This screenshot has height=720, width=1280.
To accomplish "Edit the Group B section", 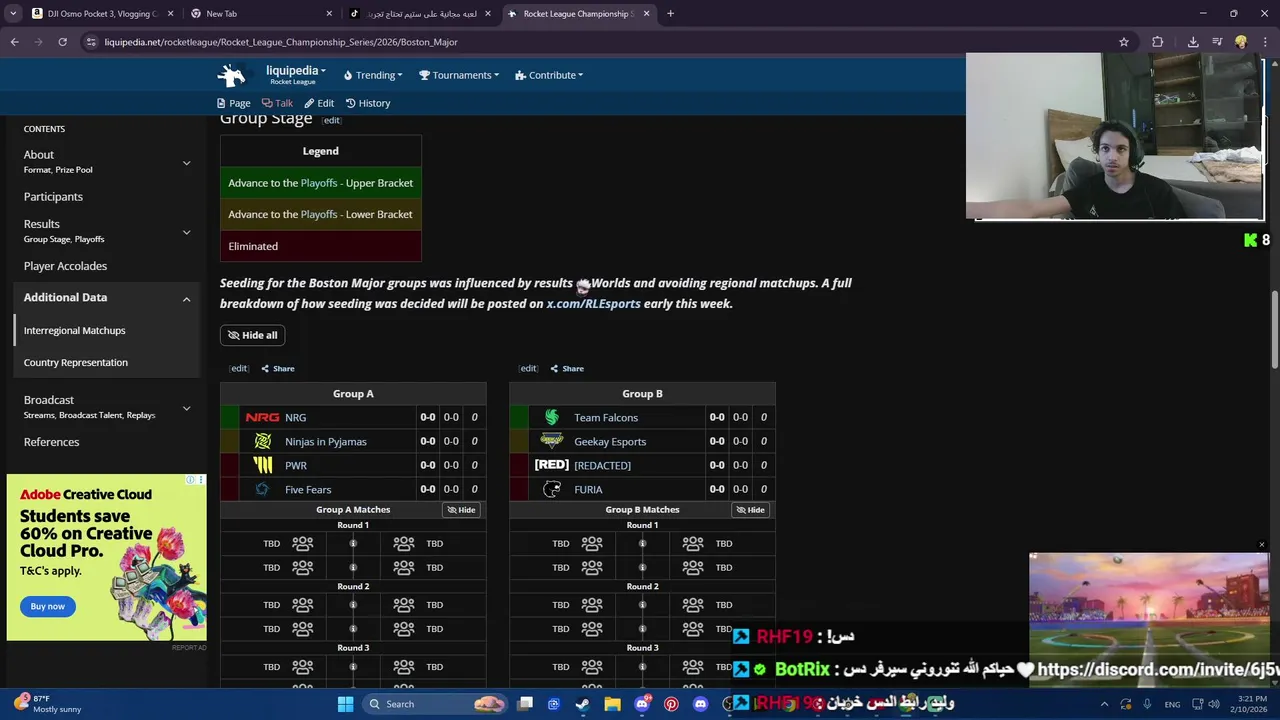I will 528,368.
